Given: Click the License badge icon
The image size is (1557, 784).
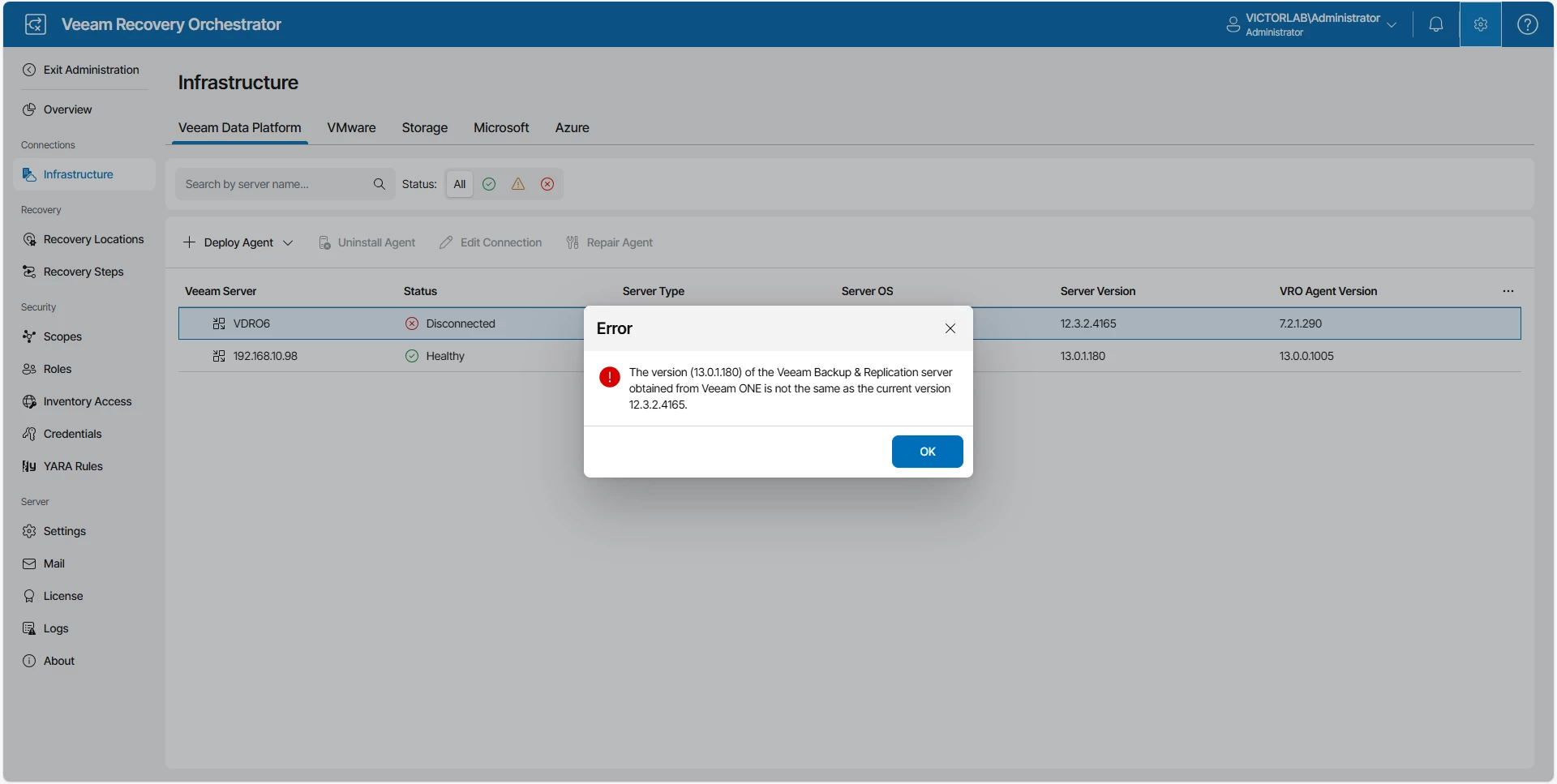Looking at the screenshot, I should (x=29, y=596).
